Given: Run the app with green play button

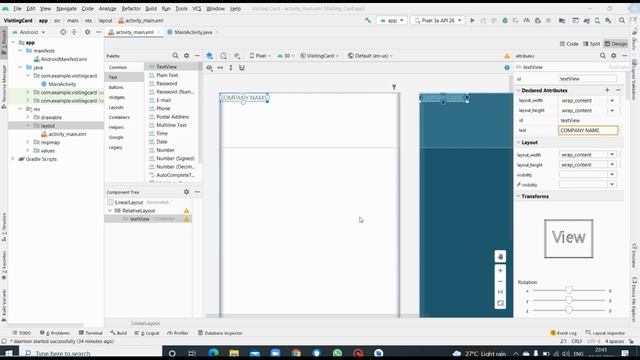Looking at the screenshot, I should (x=472, y=20).
